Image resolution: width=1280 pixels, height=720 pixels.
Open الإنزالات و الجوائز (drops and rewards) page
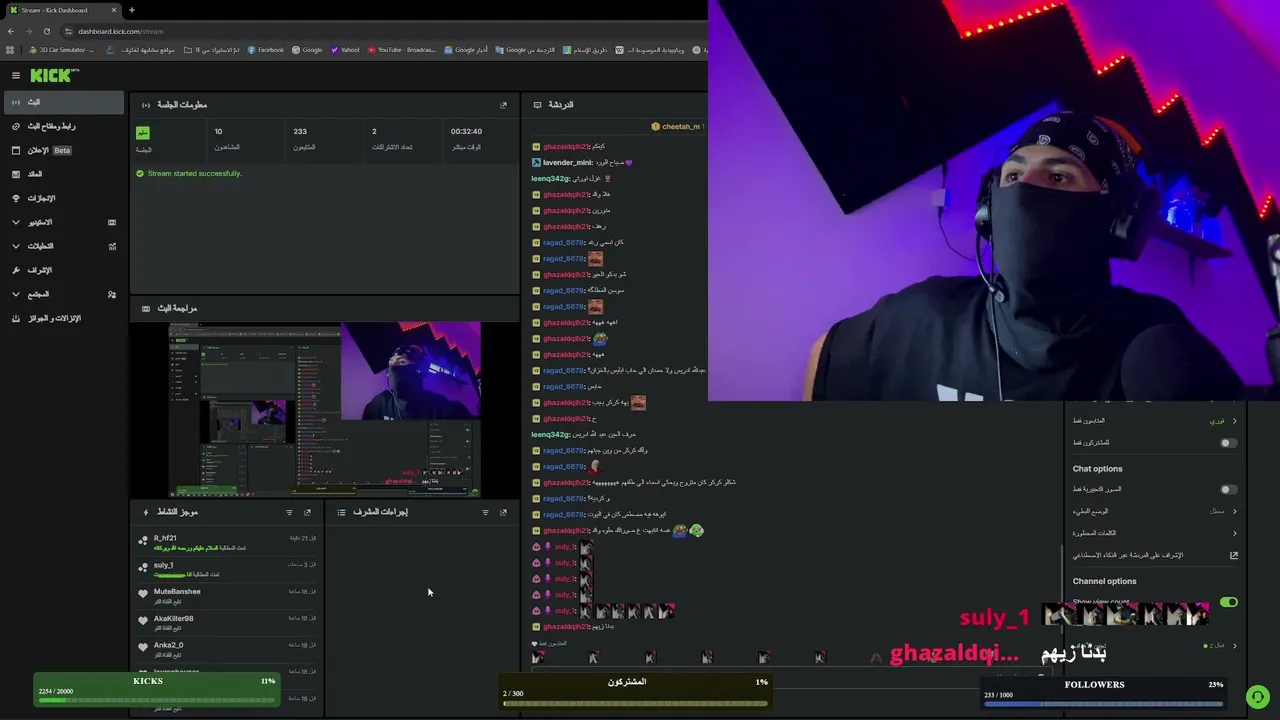pyautogui.click(x=64, y=318)
